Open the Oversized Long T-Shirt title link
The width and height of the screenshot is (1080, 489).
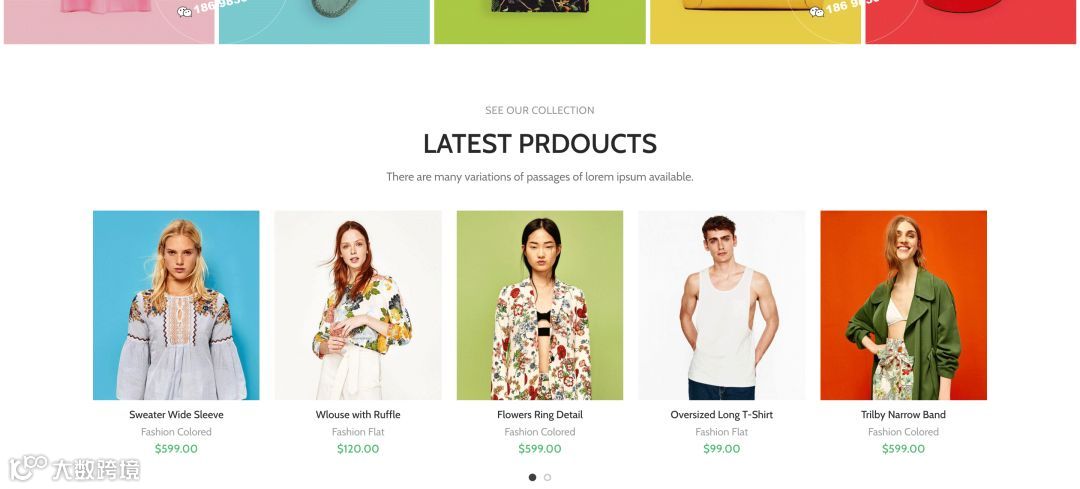click(722, 415)
